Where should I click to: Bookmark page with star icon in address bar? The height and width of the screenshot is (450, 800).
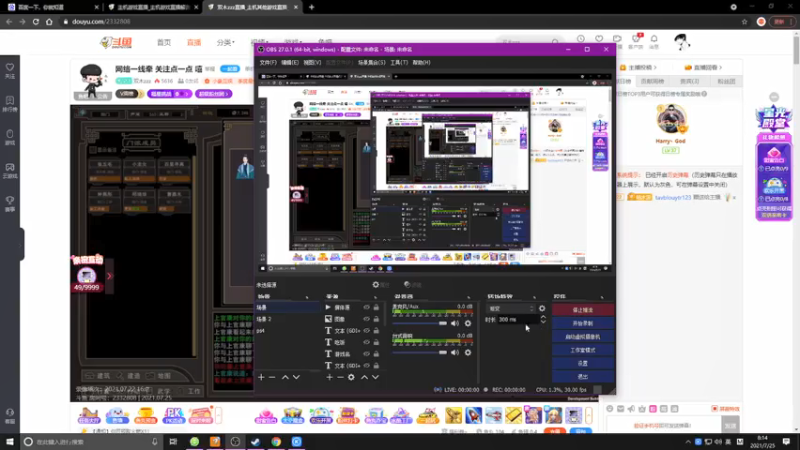pos(744,21)
